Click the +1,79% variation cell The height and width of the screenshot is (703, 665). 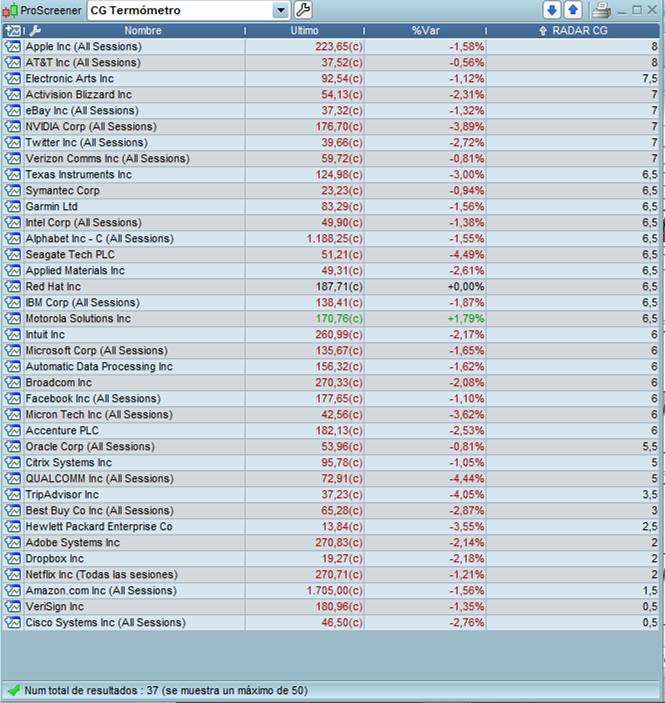tap(426, 318)
